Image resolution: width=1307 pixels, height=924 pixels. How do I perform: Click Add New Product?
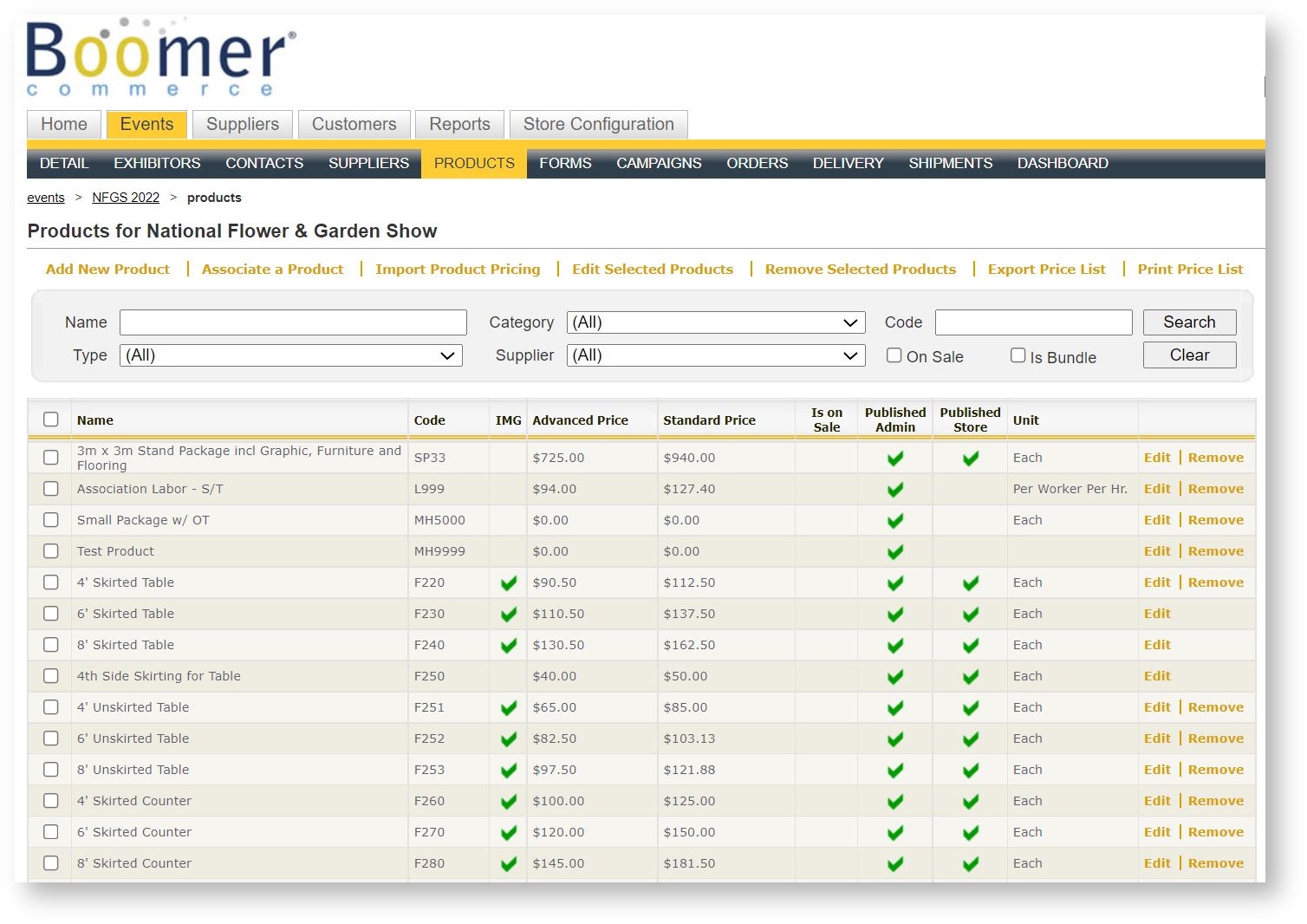107,269
